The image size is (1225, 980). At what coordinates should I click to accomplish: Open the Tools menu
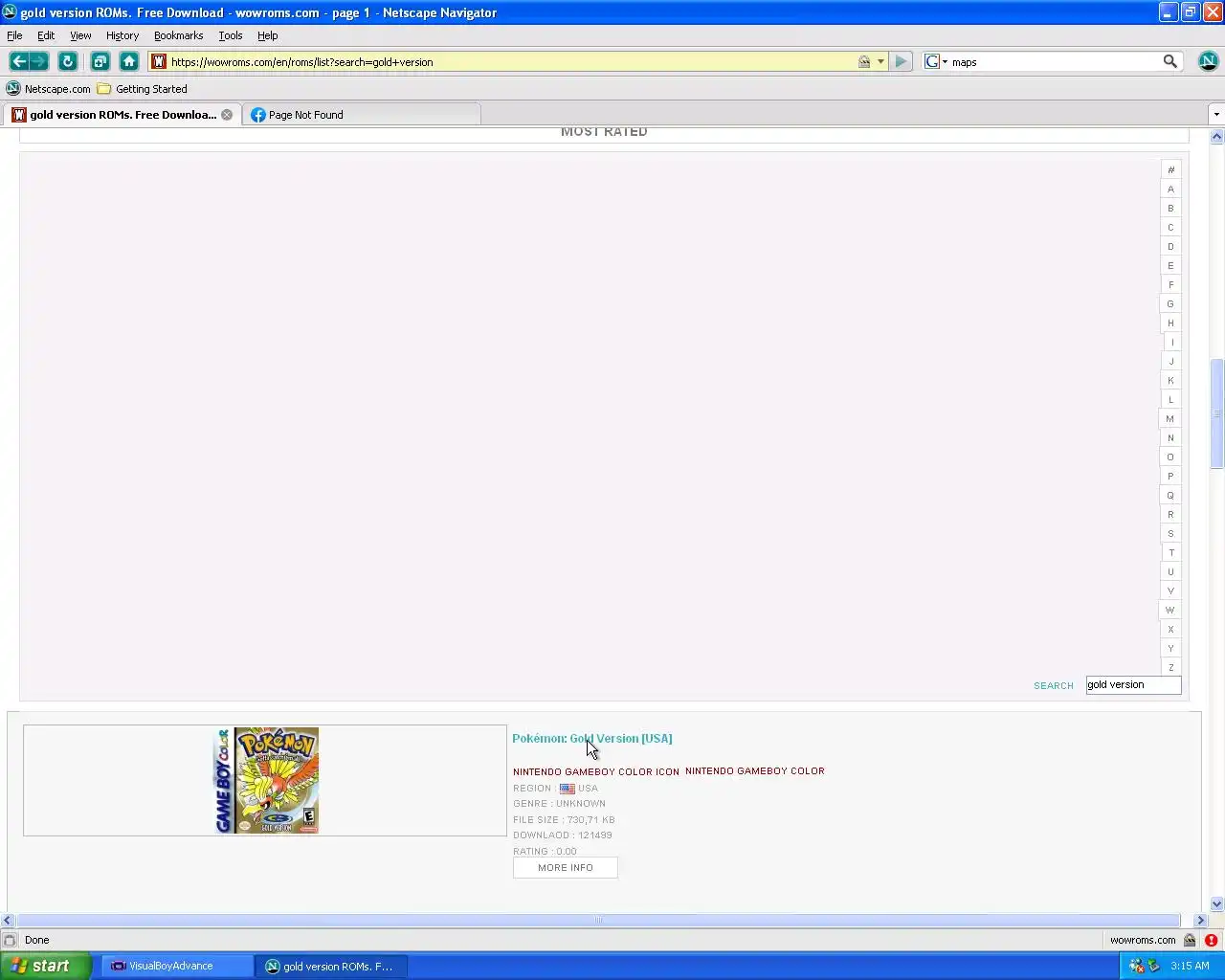pyautogui.click(x=230, y=35)
